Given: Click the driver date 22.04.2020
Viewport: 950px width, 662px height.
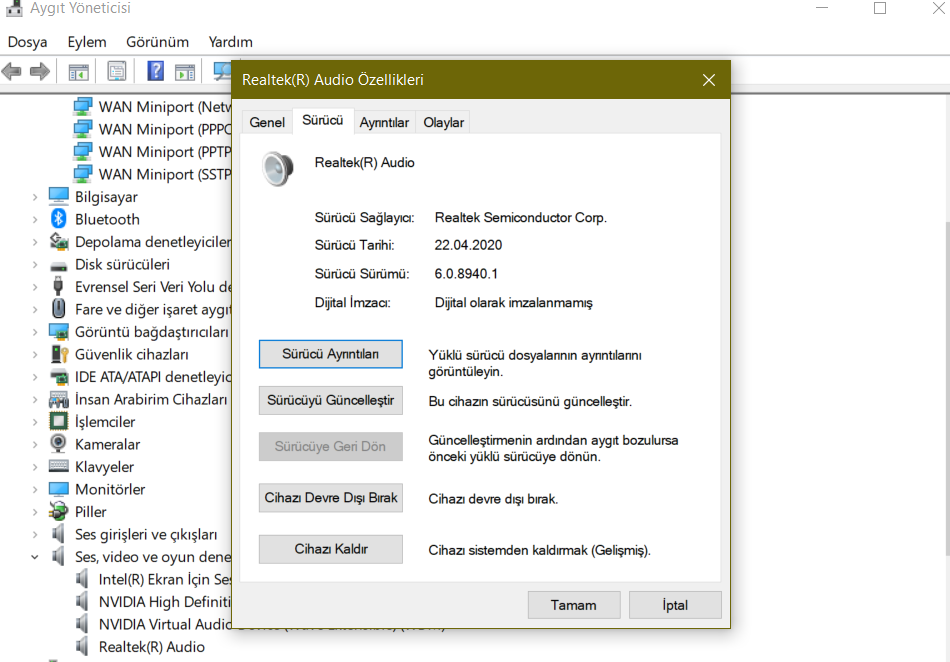Looking at the screenshot, I should pyautogui.click(x=468, y=245).
